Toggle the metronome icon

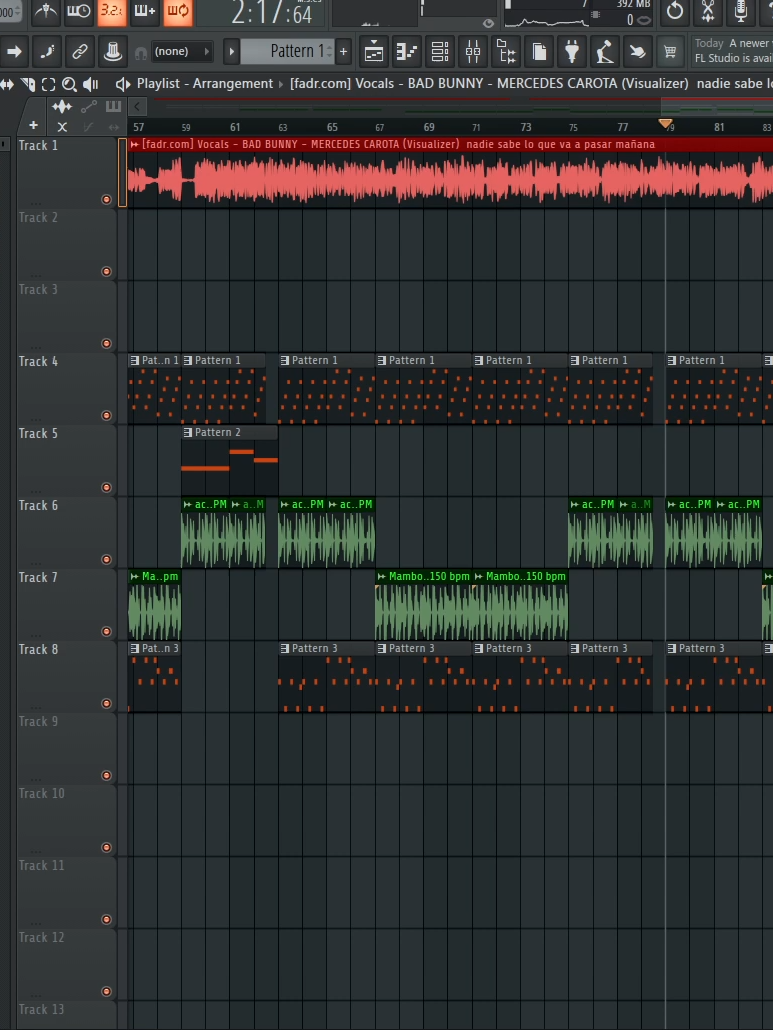click(x=45, y=11)
